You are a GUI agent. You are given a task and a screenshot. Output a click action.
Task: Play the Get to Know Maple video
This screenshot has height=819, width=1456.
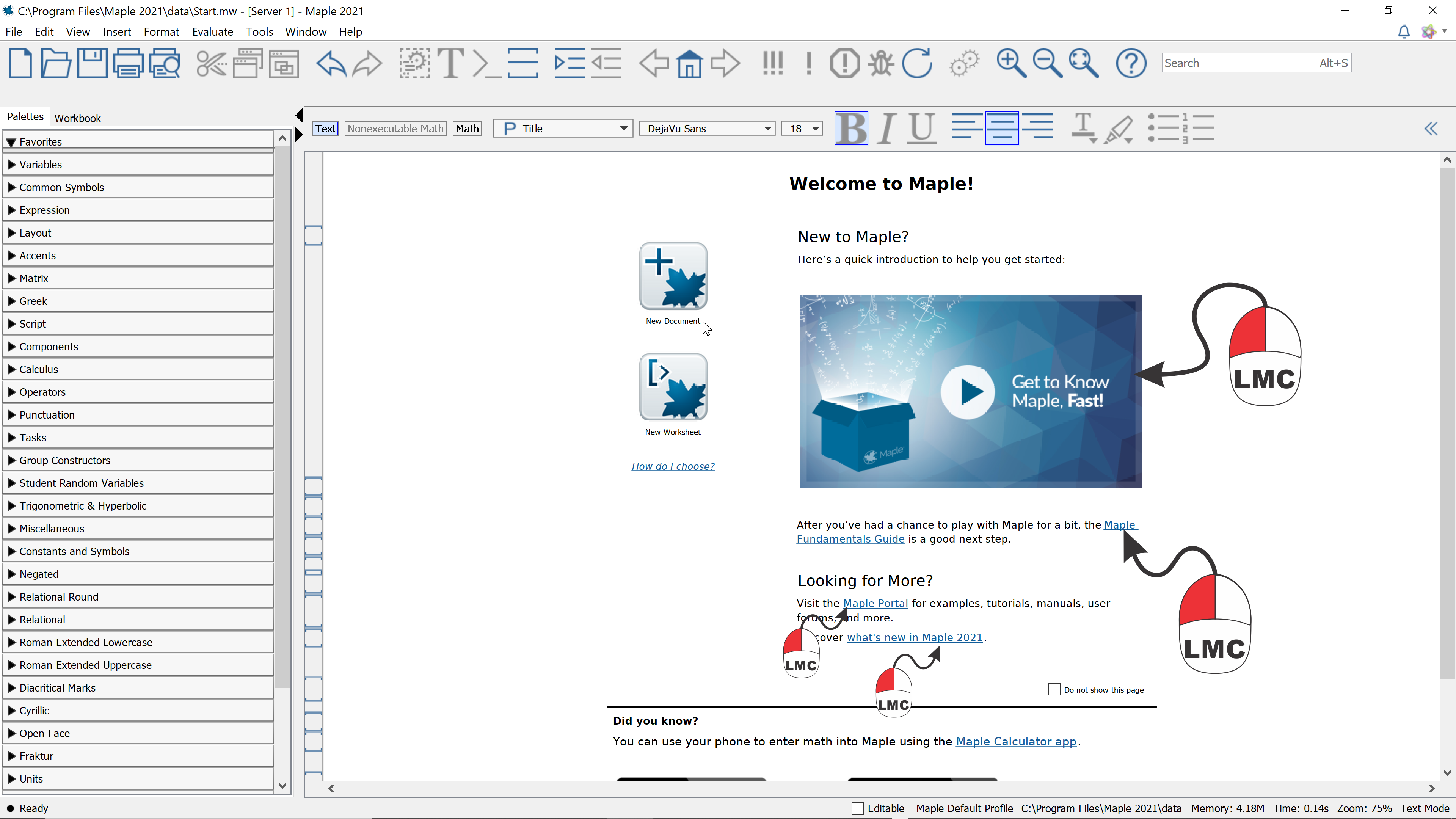click(968, 391)
